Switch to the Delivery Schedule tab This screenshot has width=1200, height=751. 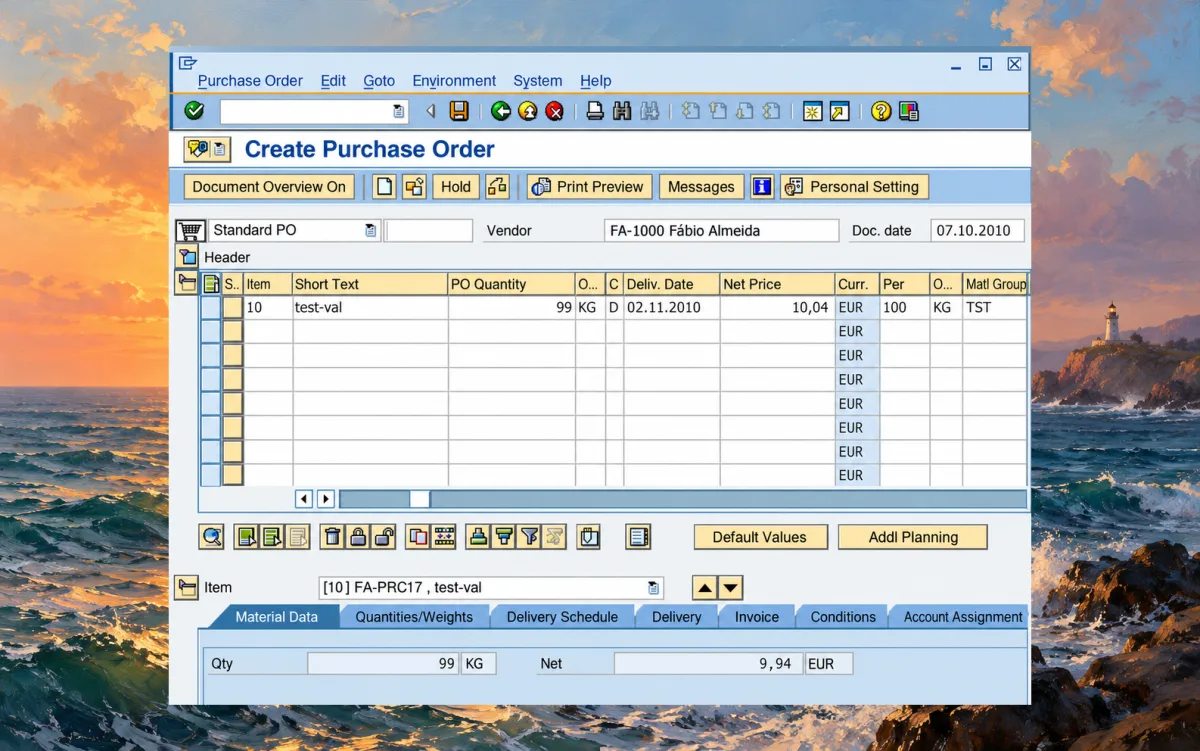point(562,617)
